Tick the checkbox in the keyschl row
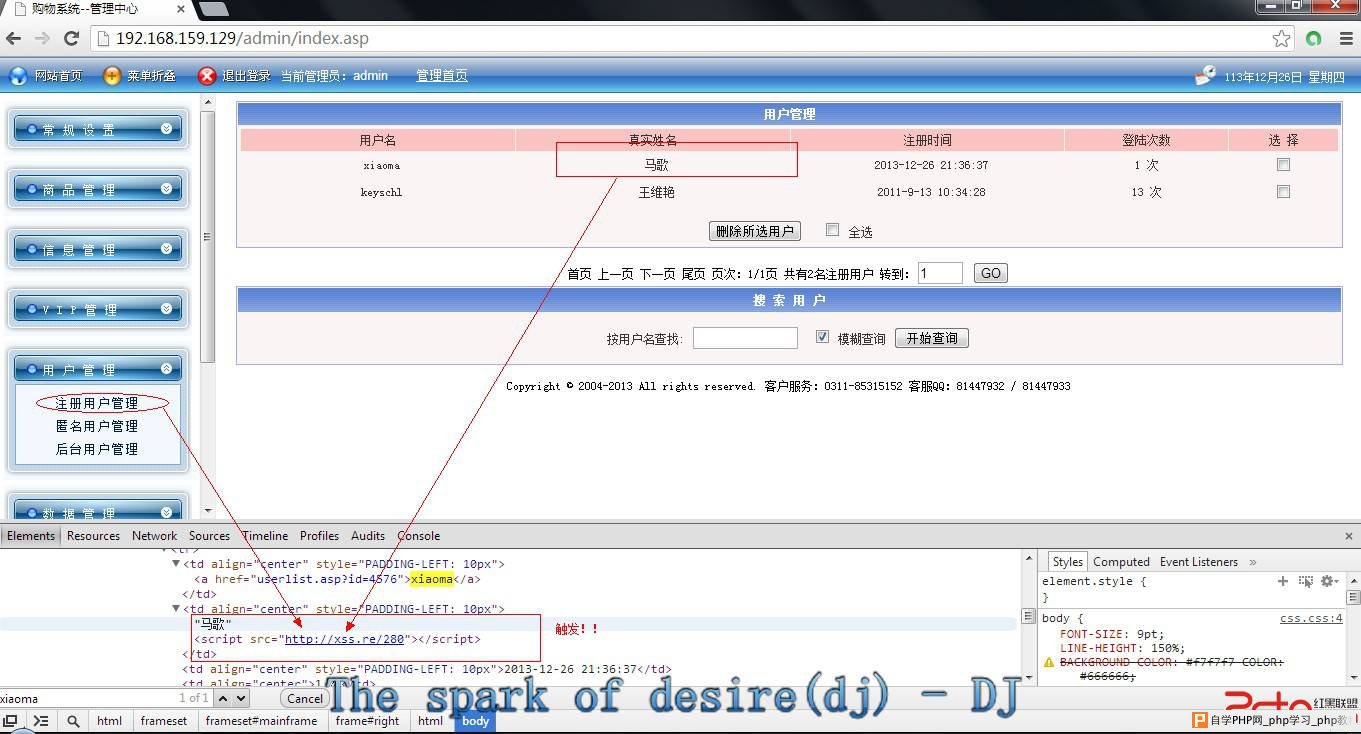This screenshot has width=1361, height=734. (1283, 192)
